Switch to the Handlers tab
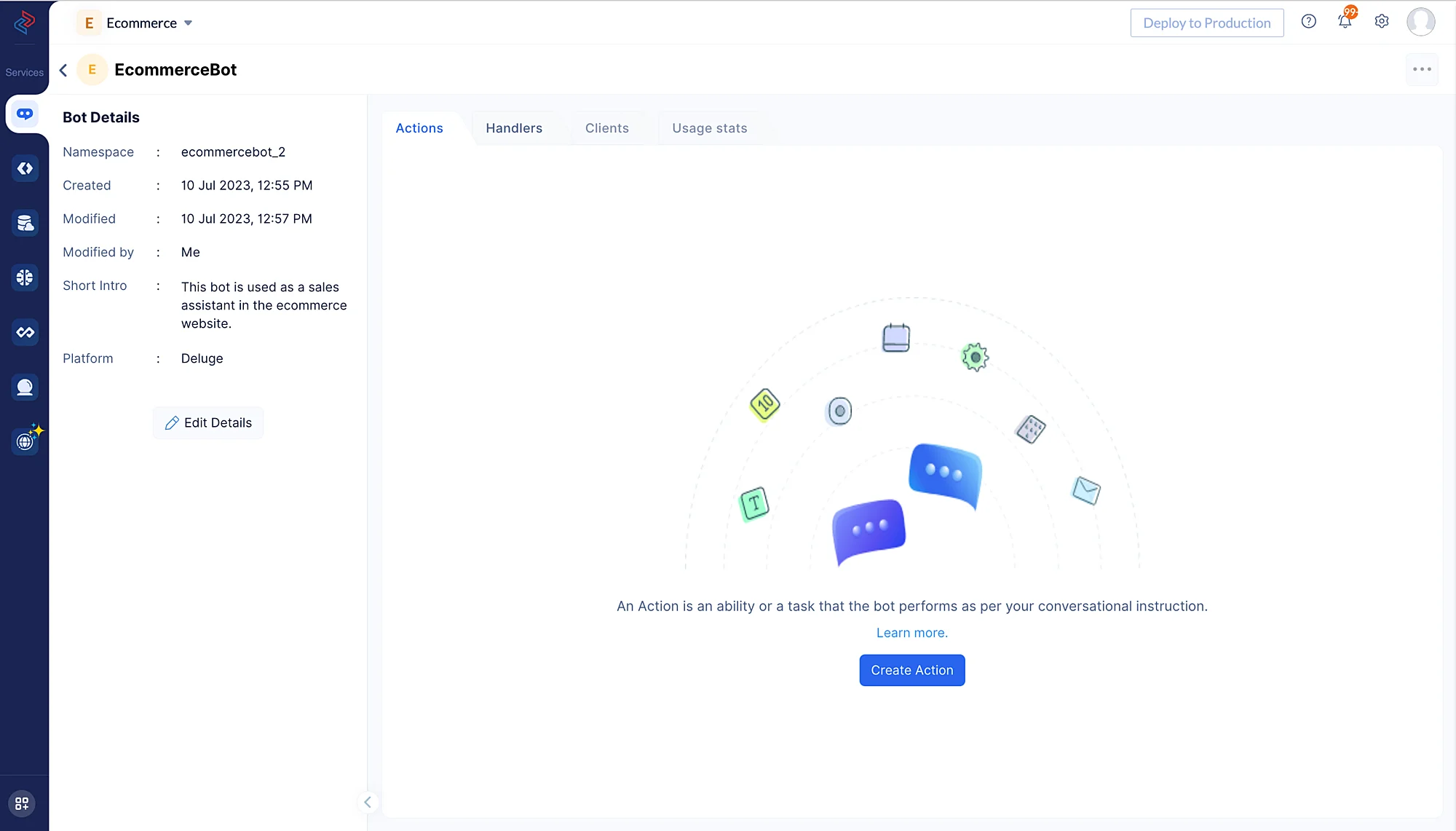The height and width of the screenshot is (831, 1456). click(514, 128)
